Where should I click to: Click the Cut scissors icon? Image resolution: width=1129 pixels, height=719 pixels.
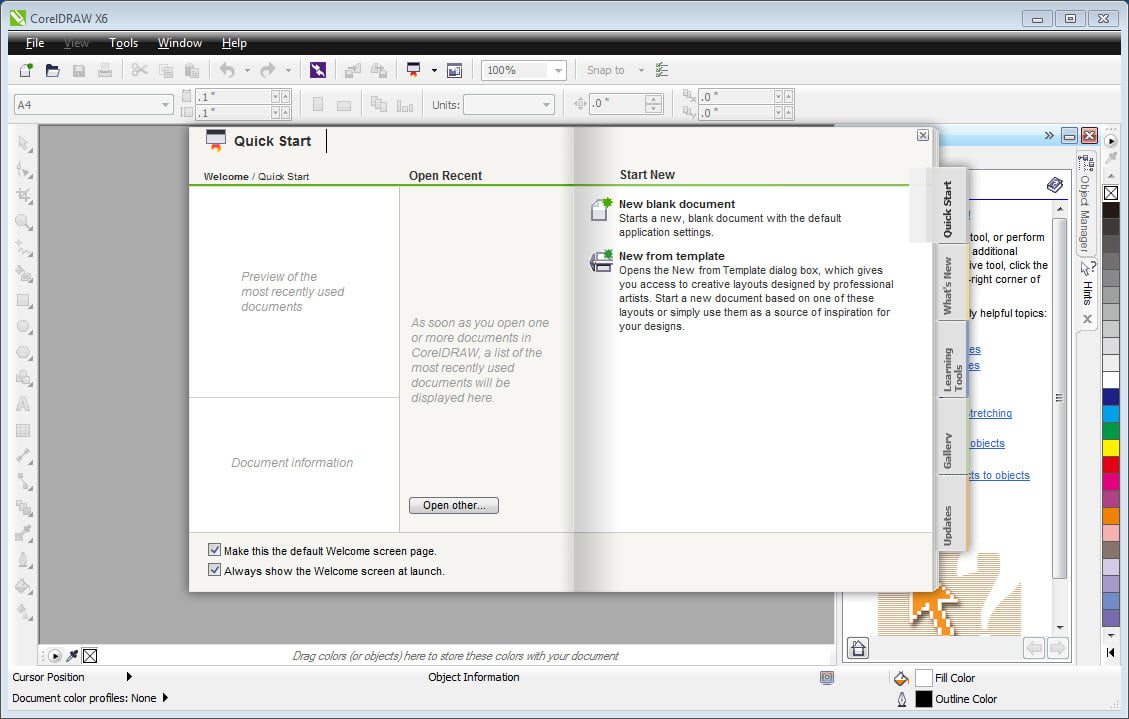point(140,70)
